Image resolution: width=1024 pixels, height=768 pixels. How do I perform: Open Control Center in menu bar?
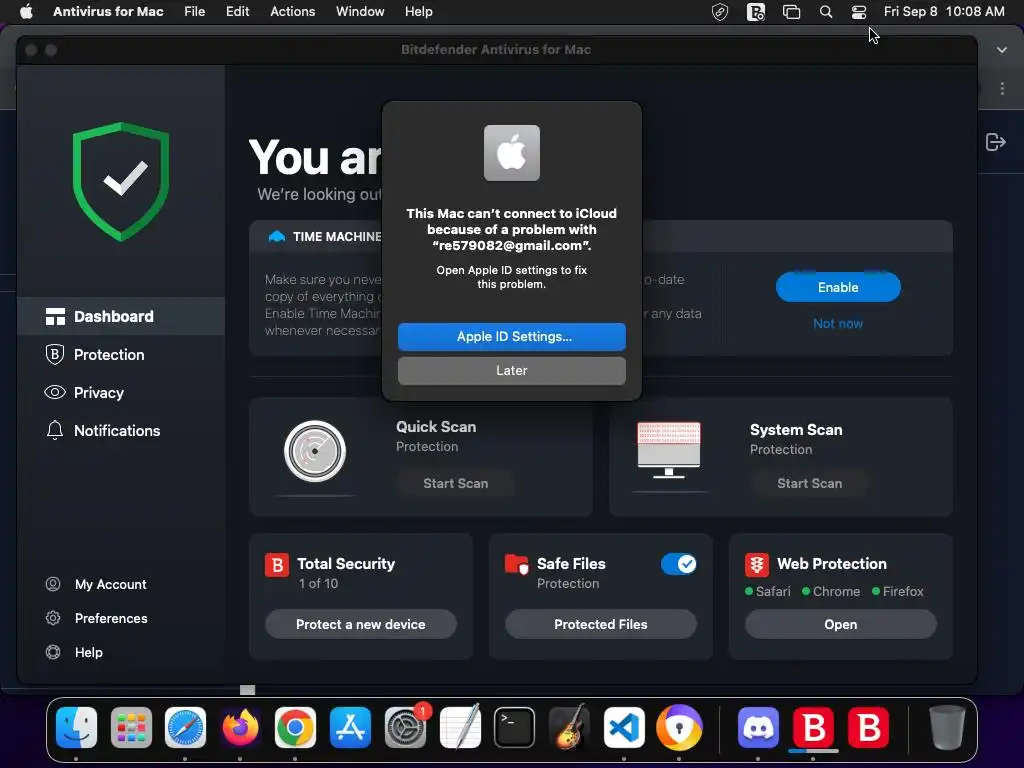pos(859,12)
